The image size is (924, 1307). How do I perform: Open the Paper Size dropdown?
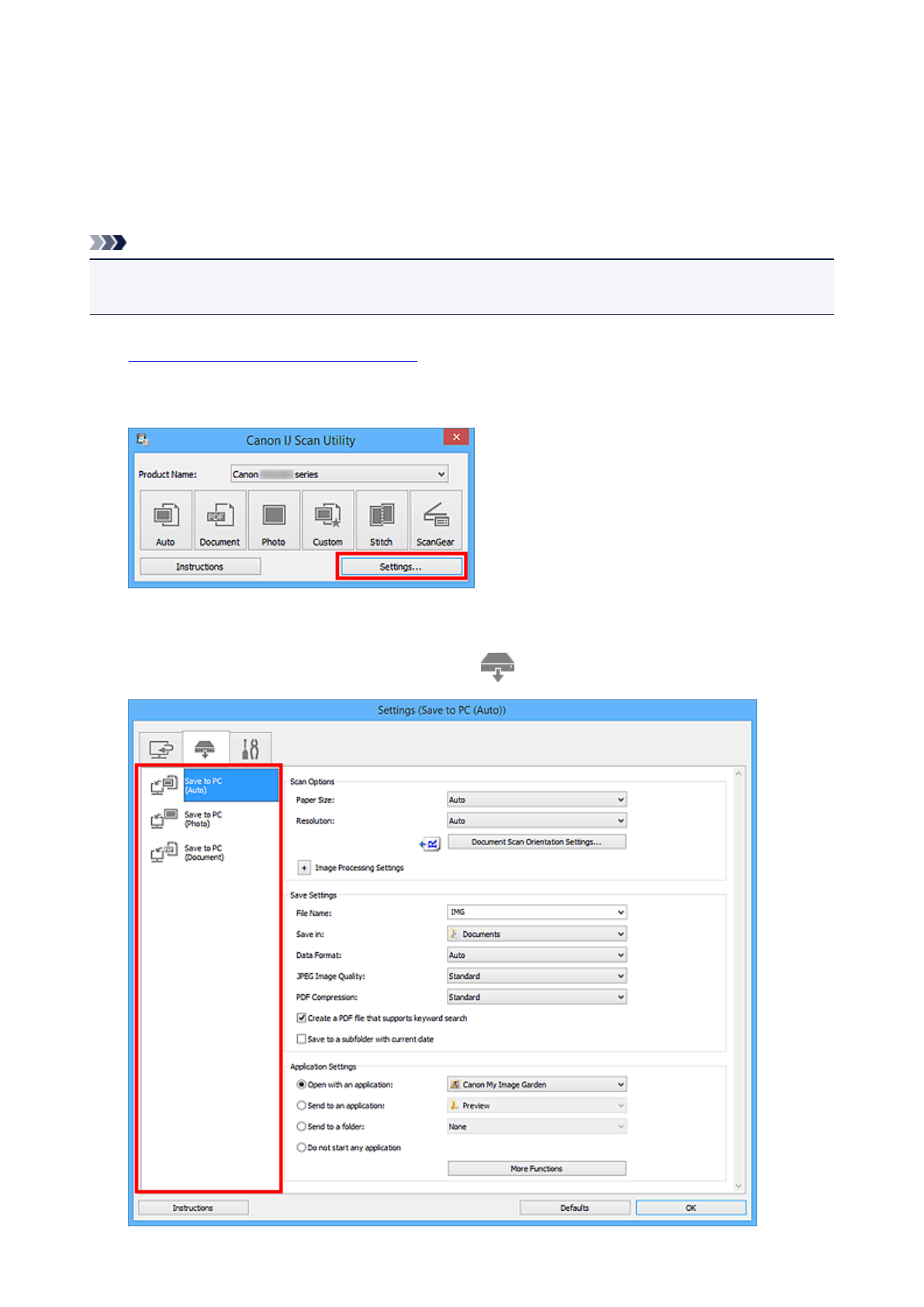(536, 800)
